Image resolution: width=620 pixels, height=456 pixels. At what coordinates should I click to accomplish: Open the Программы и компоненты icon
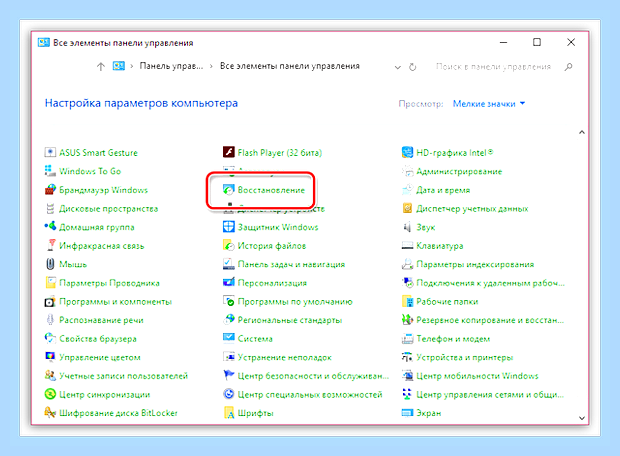tap(50, 301)
